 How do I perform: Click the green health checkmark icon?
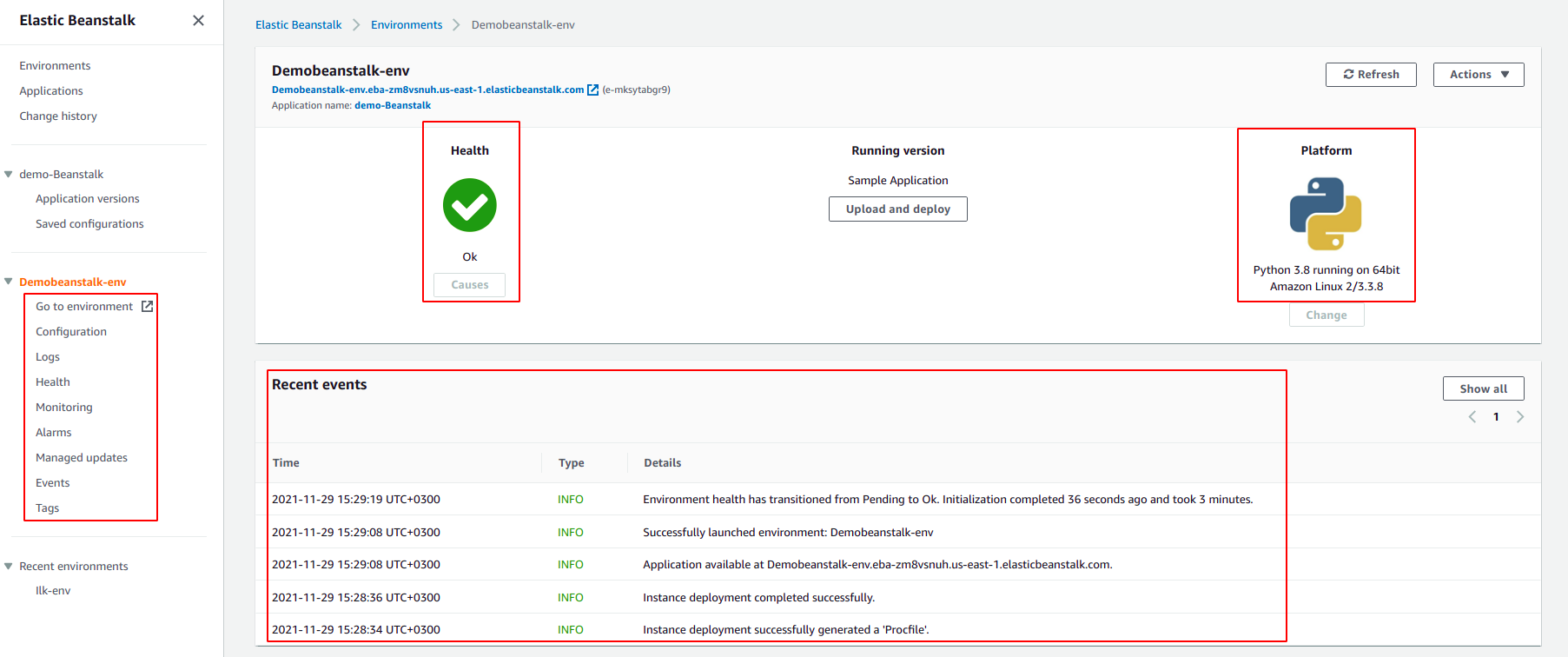[470, 205]
